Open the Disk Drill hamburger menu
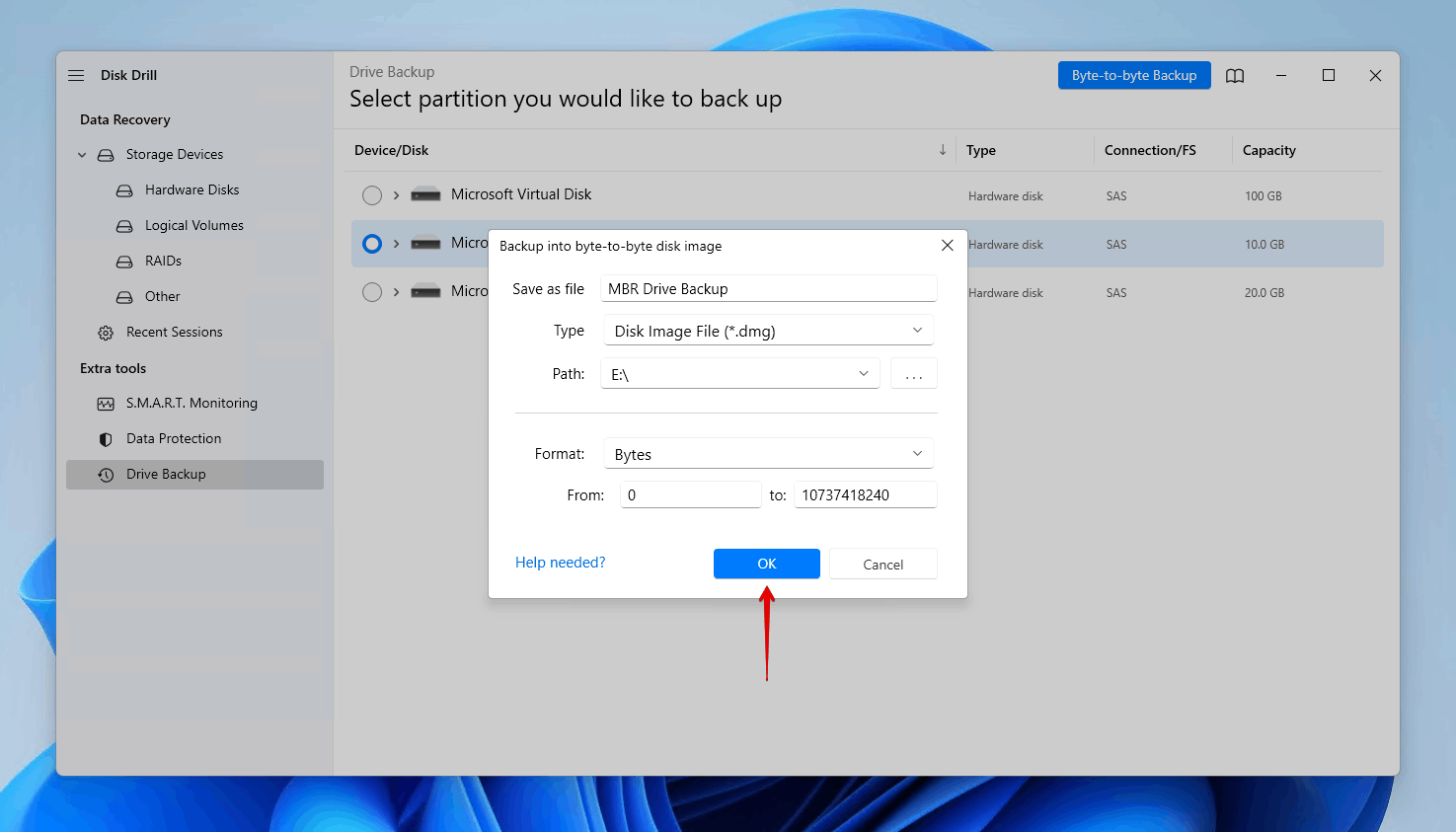 [x=76, y=75]
